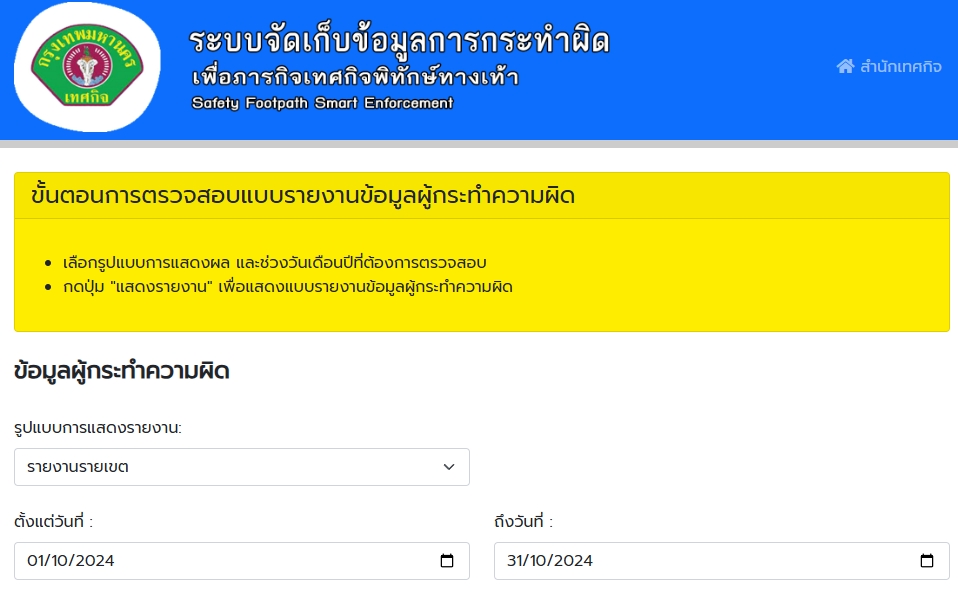
Task: Open the รูปแบบการแสดงรายงาน select box
Action: [241, 467]
